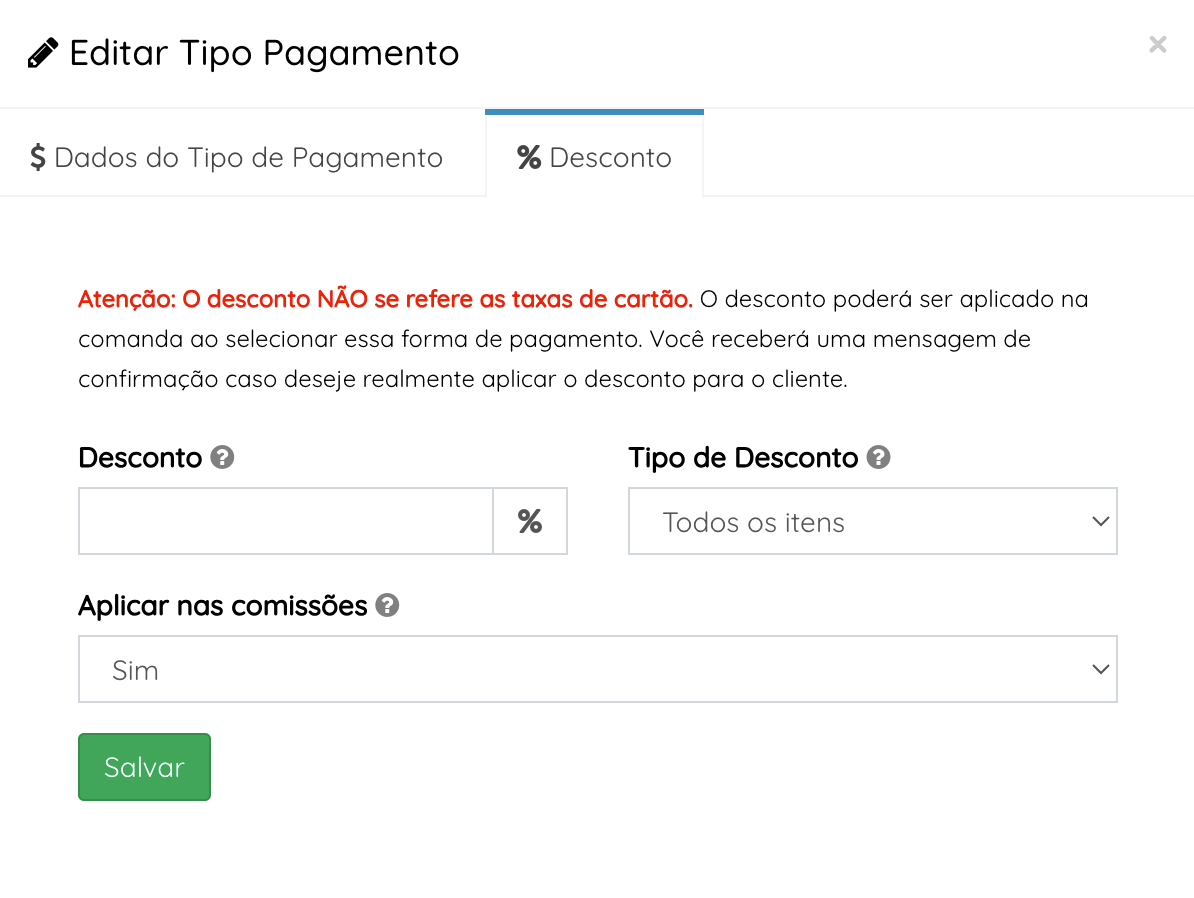Screen dimensions: 1194x898
Task: Click the dollar sign icon on first tab
Action: pos(38,158)
